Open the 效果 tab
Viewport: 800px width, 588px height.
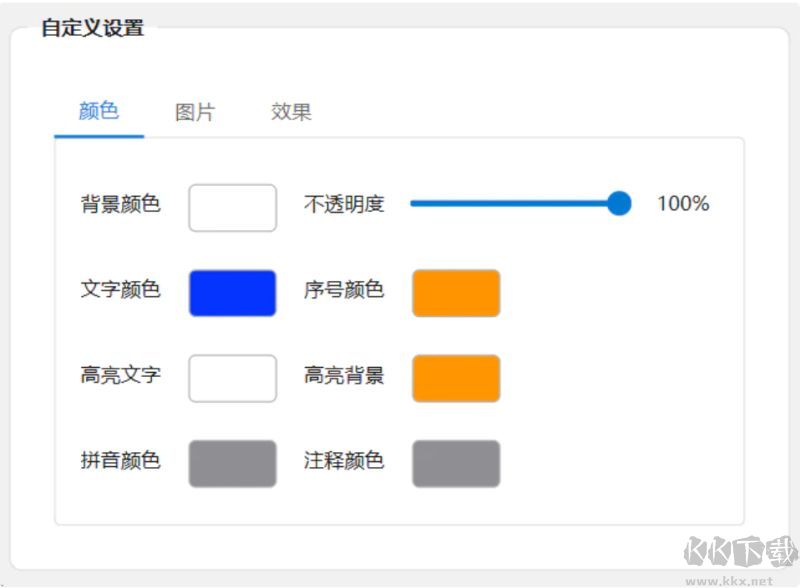[x=291, y=112]
